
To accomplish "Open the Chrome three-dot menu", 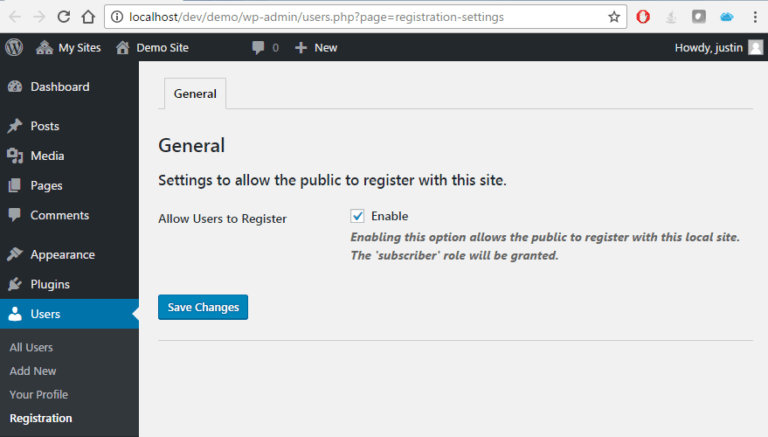I will (755, 17).
